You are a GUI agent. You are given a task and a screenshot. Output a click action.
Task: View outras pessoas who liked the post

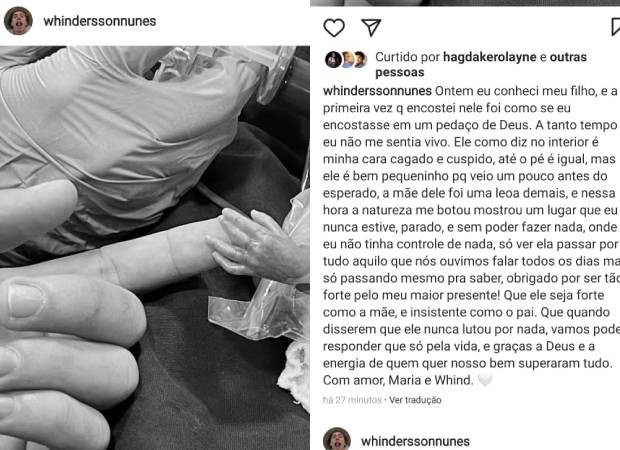tap(481, 64)
